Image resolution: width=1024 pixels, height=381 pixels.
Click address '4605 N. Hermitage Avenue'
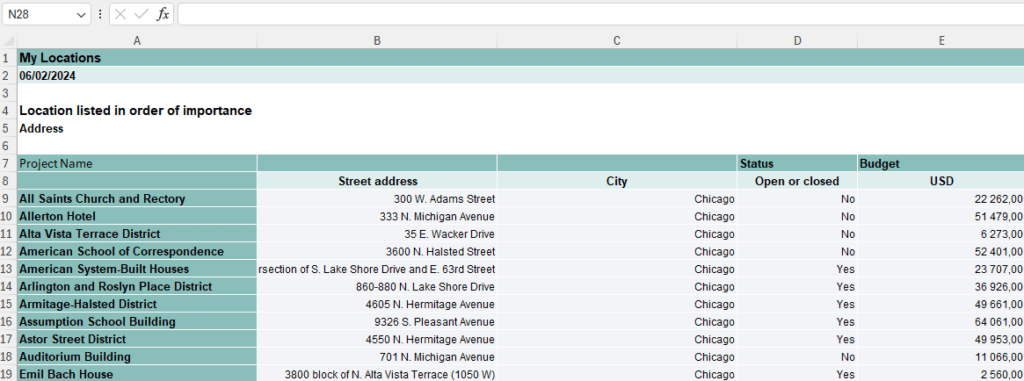377,305
